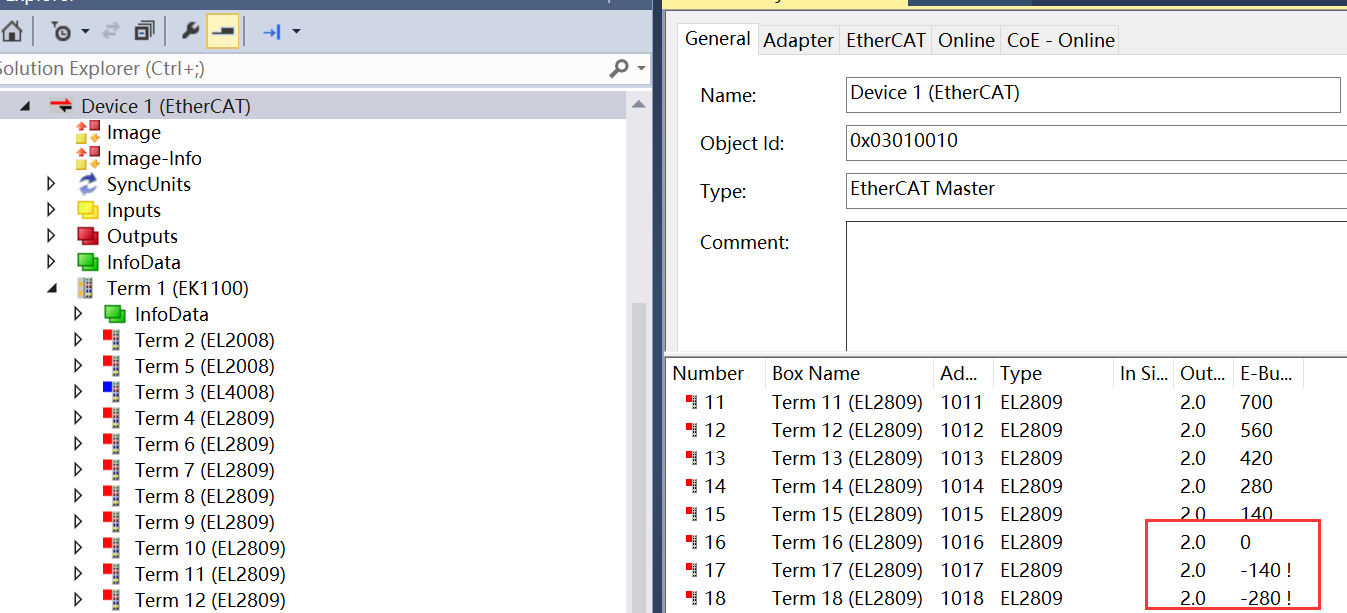Click the E-Bus value 560
This screenshot has width=1347, height=613.
(1256, 430)
